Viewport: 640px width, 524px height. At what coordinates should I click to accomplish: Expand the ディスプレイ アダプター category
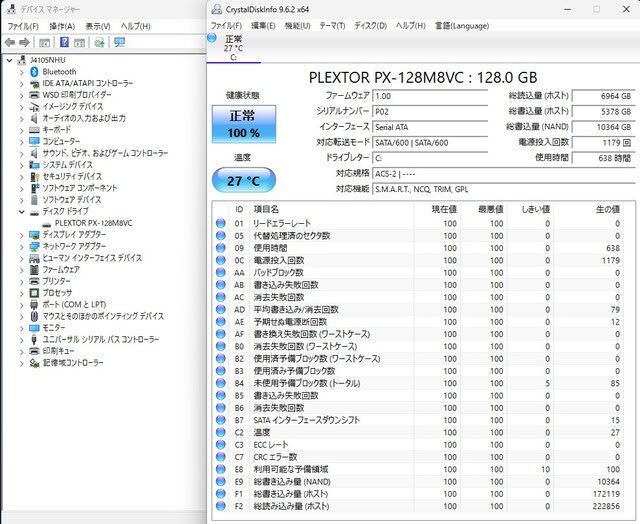coord(22,235)
